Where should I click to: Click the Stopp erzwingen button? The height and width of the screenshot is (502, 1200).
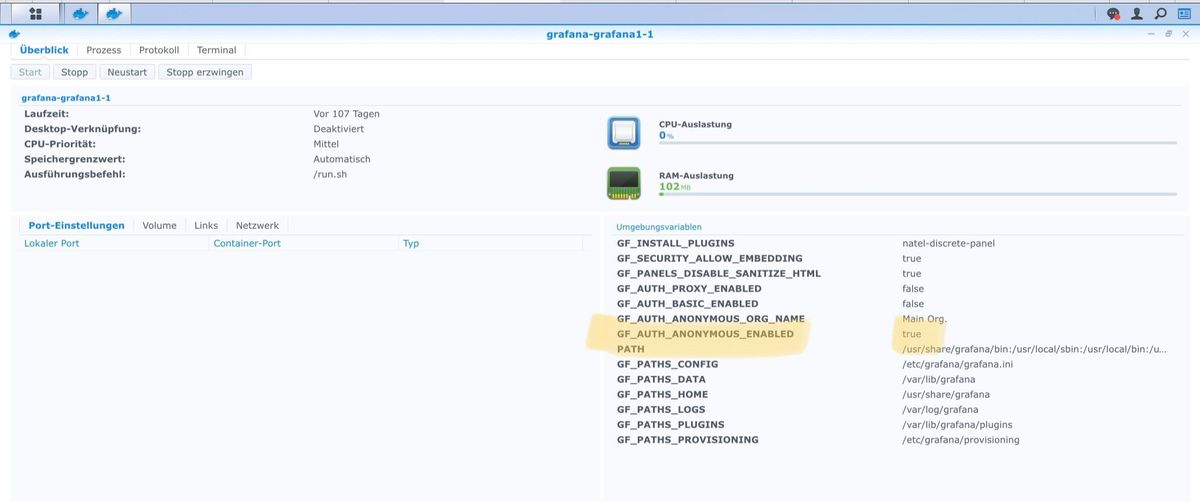205,72
